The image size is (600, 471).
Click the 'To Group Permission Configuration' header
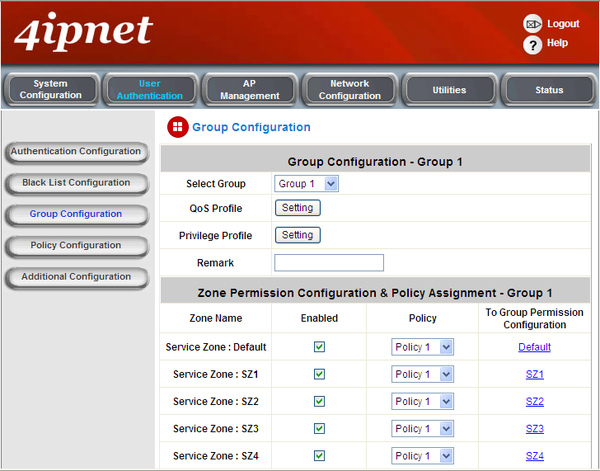tap(535, 318)
